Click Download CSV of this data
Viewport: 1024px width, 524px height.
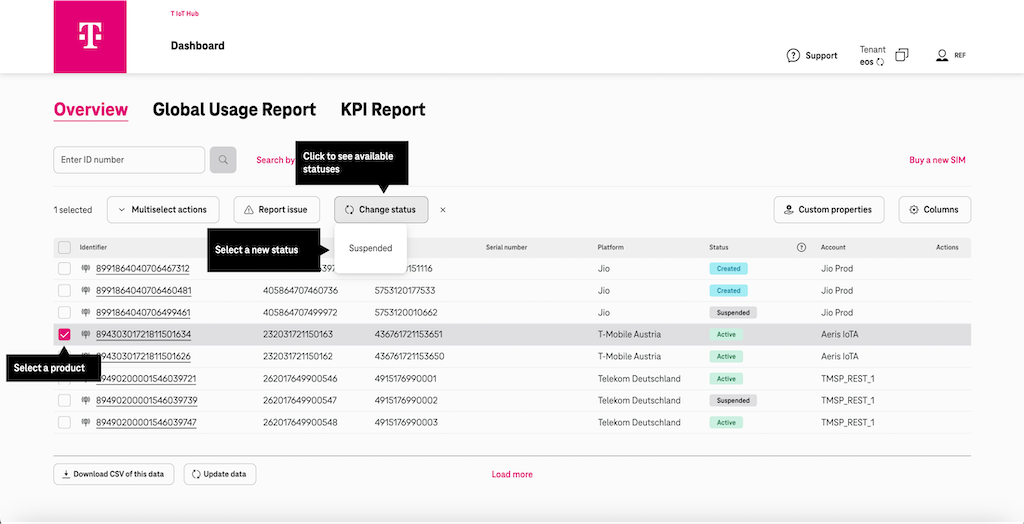point(114,474)
